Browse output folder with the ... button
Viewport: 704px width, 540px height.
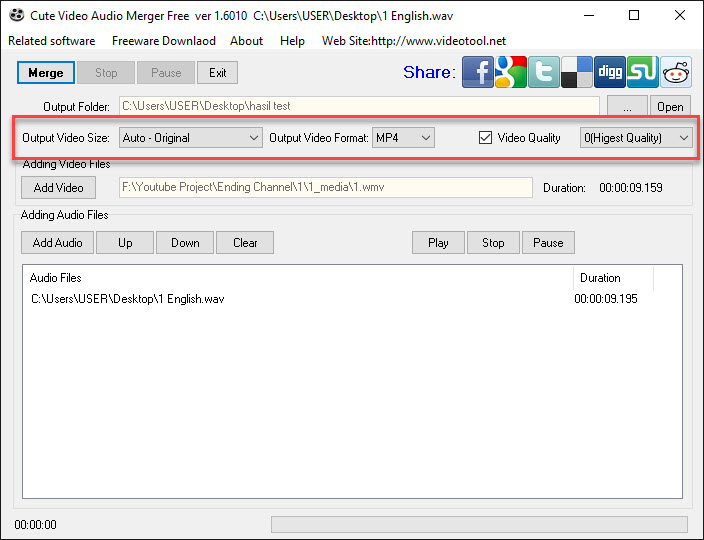pyautogui.click(x=627, y=107)
